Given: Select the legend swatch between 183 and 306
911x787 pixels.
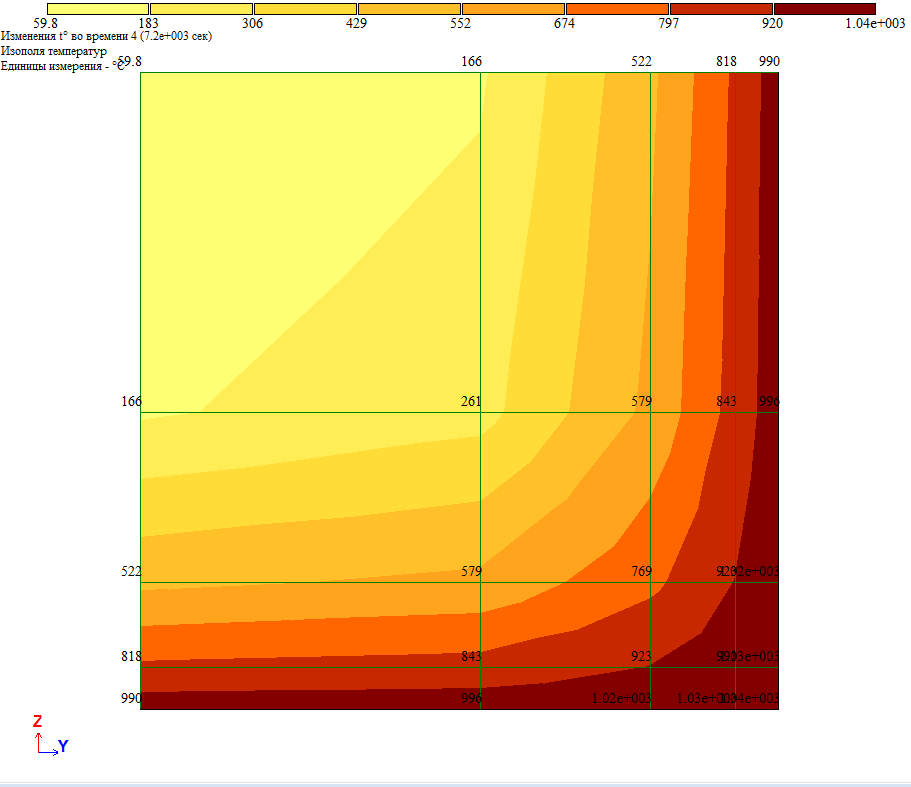Looking at the screenshot, I should click(201, 8).
